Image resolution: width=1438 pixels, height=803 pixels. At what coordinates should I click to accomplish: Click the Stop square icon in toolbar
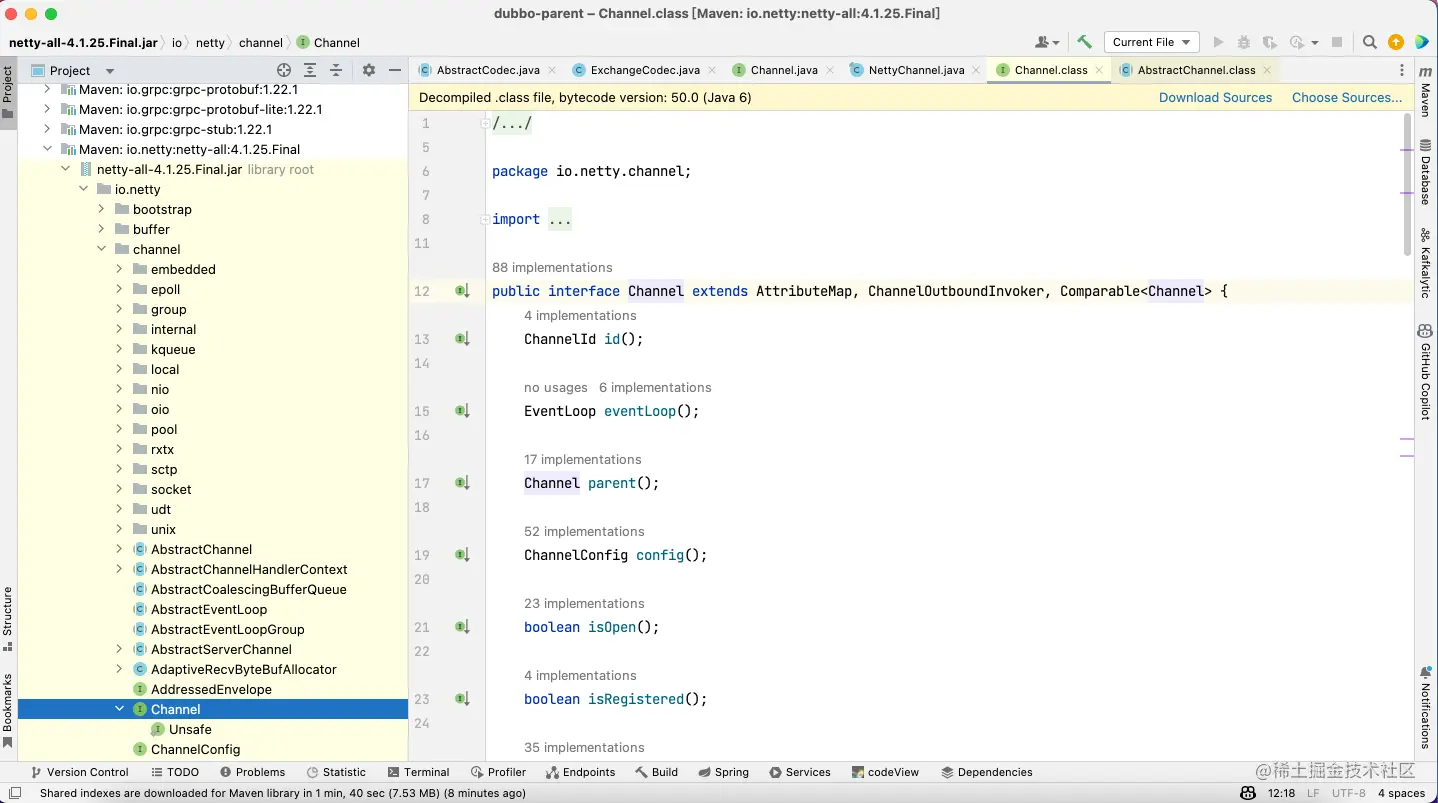click(1337, 42)
